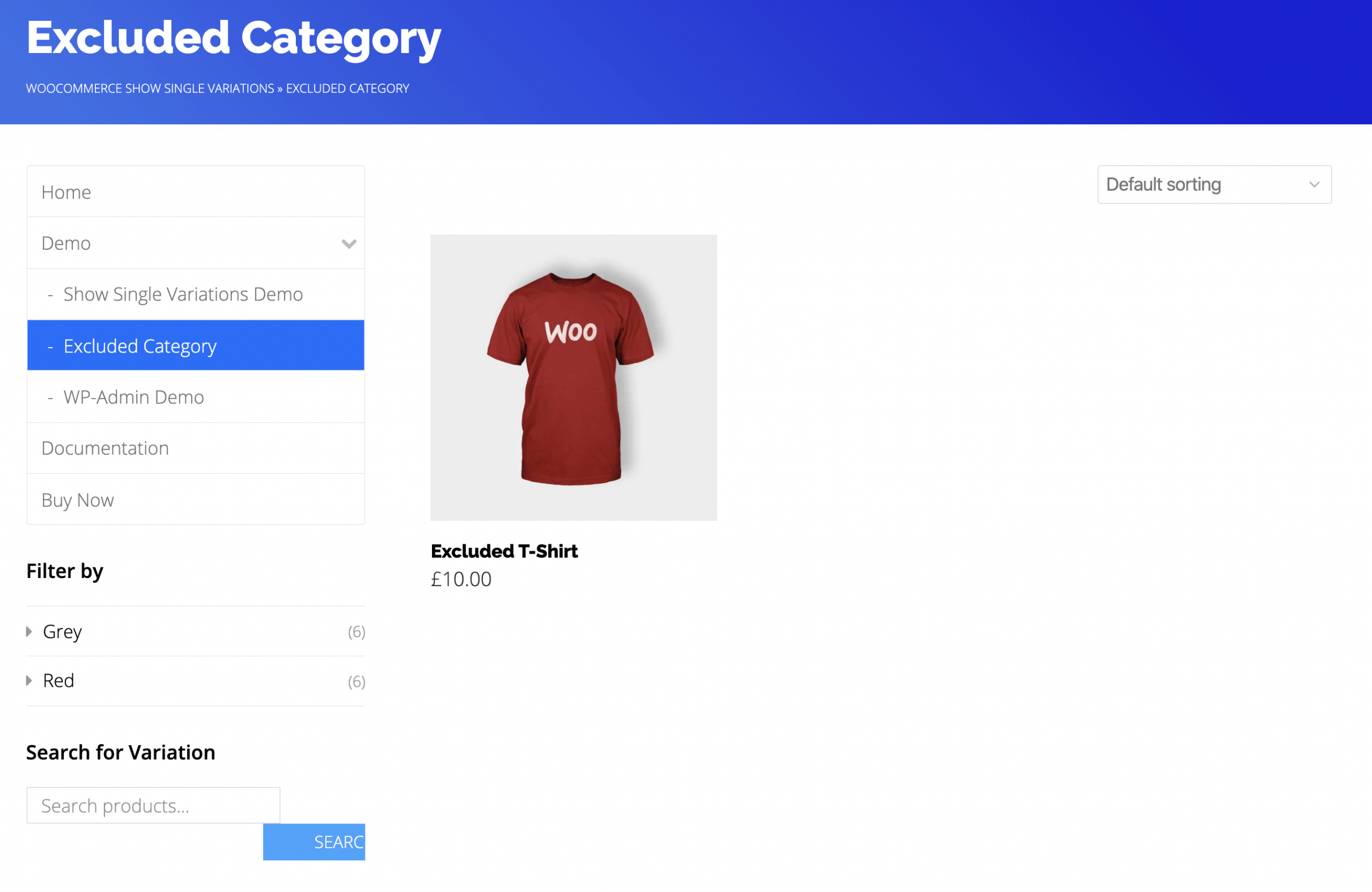Viewport: 1372px width, 892px height.
Task: Click the Show Single Variations Demo link
Action: (x=183, y=294)
